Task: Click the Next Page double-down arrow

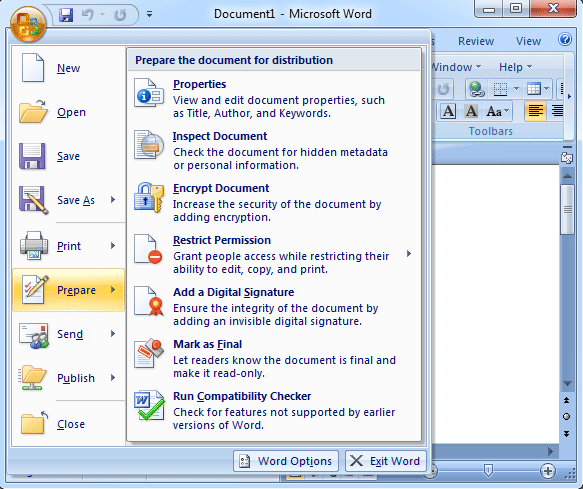Action: pyautogui.click(x=566, y=434)
